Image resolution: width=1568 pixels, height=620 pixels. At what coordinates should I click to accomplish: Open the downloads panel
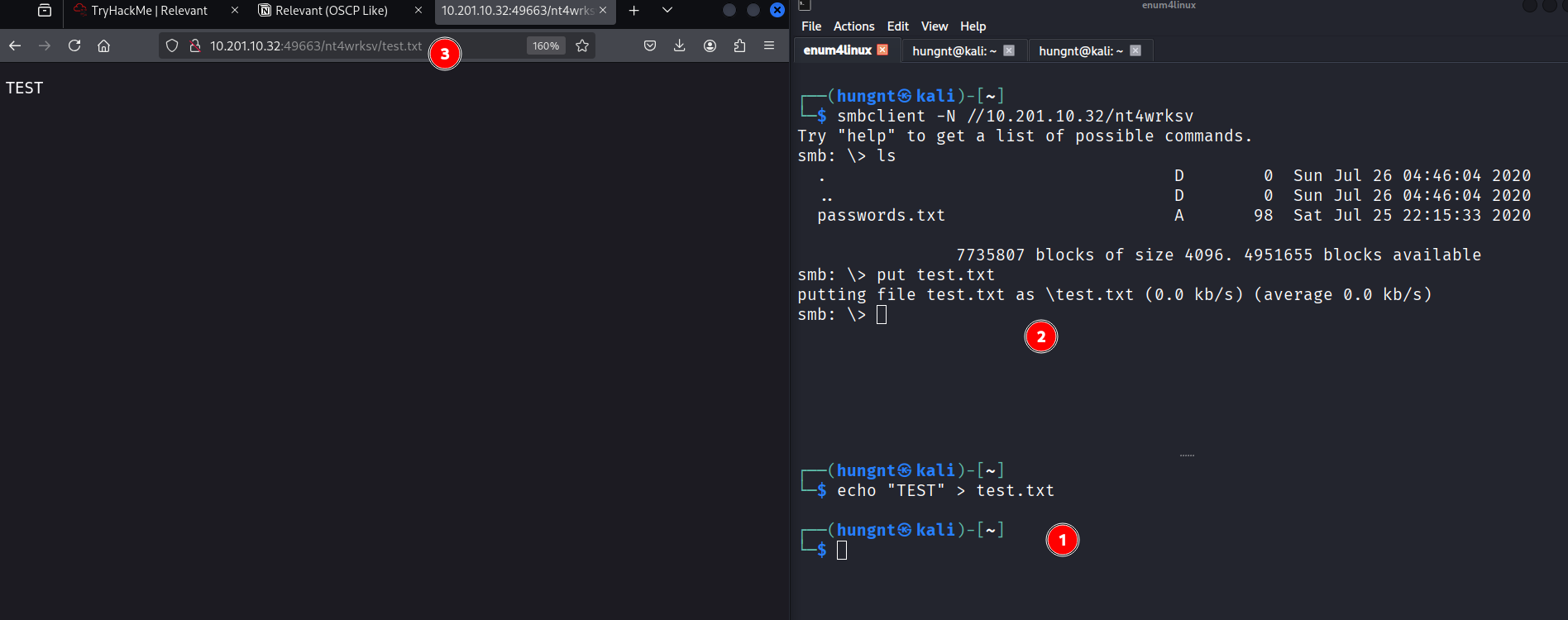tap(680, 46)
